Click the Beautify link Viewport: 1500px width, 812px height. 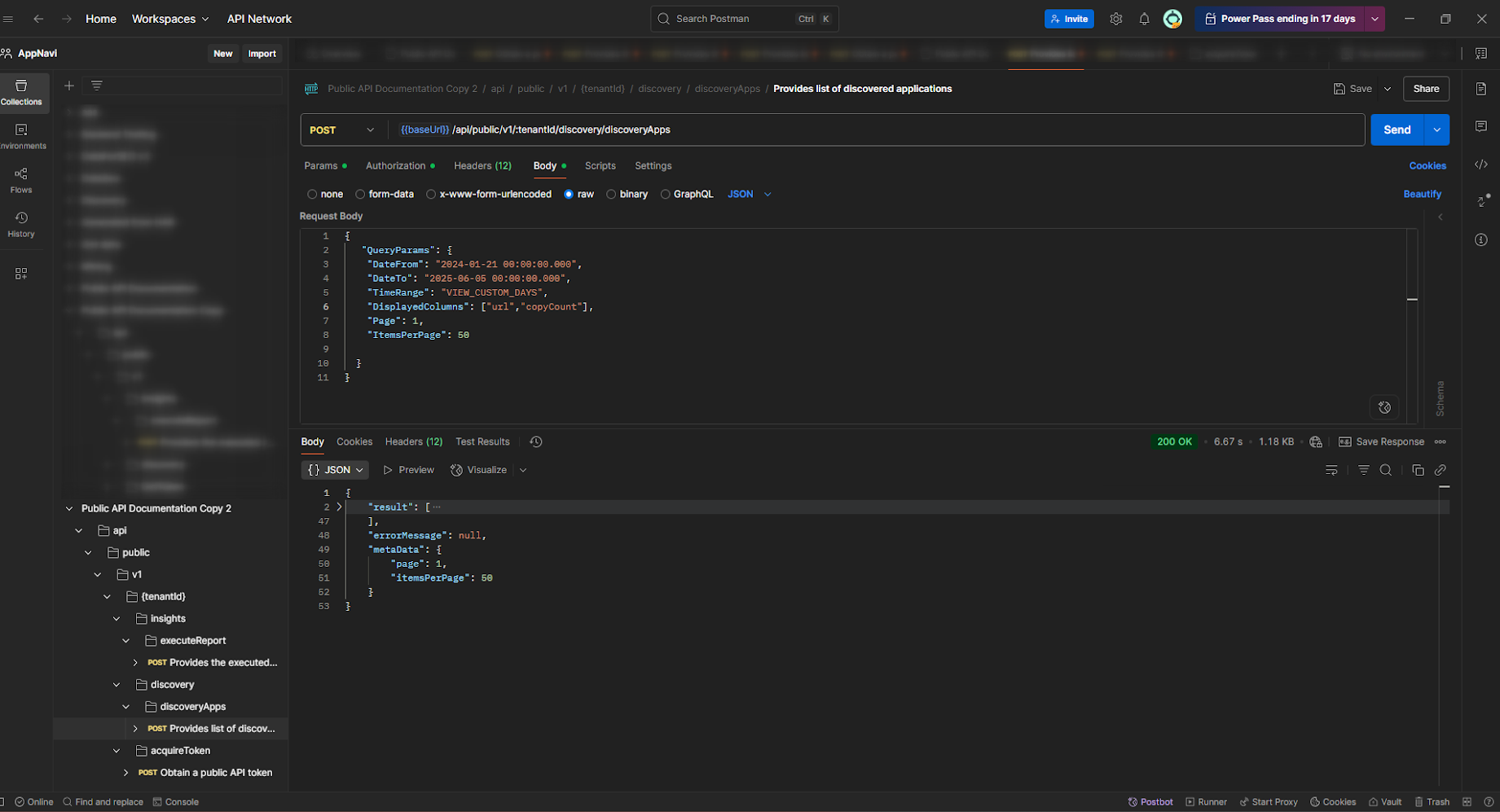tap(1422, 194)
